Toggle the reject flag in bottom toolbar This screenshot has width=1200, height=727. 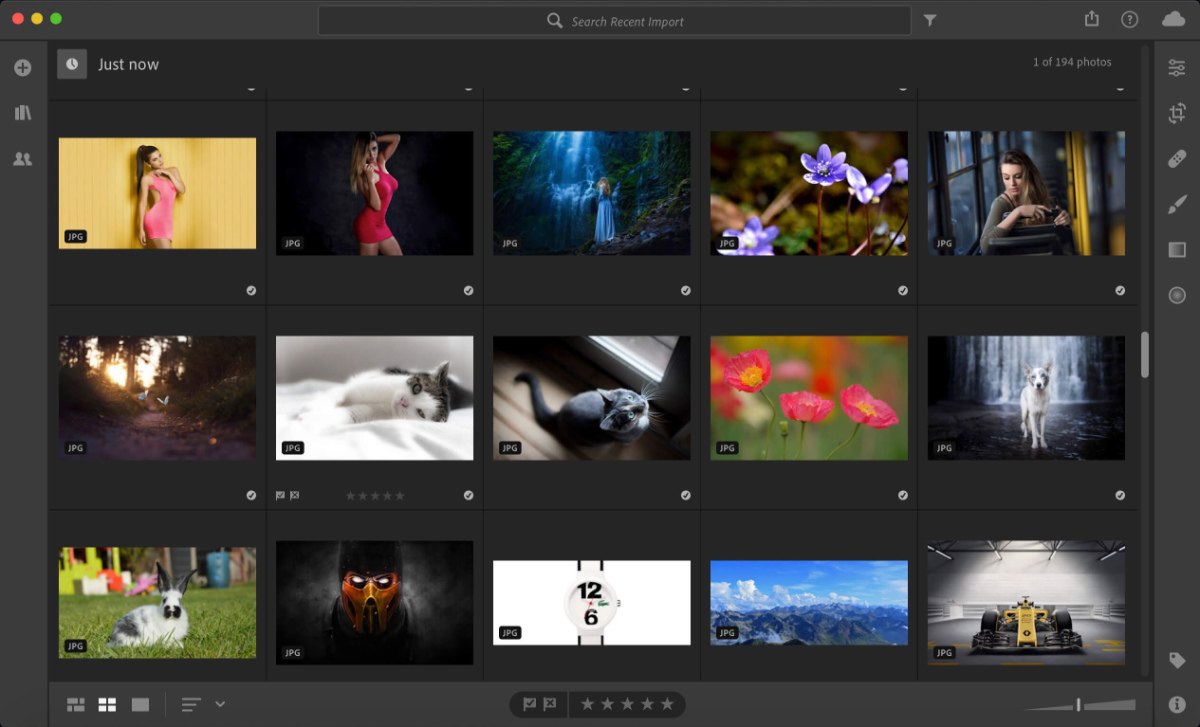coord(549,704)
